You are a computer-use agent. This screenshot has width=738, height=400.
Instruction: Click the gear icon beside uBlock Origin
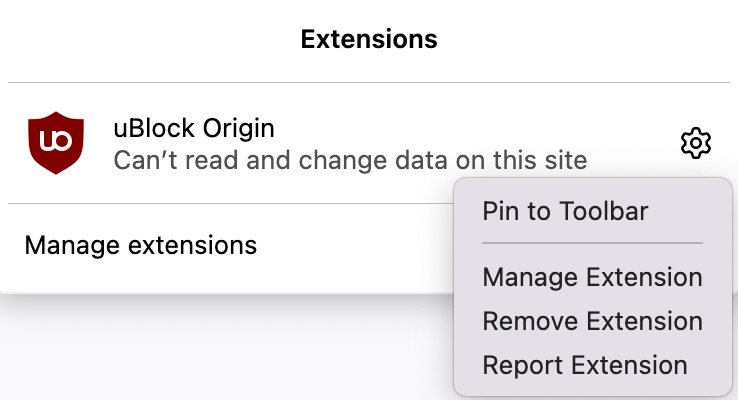695,143
